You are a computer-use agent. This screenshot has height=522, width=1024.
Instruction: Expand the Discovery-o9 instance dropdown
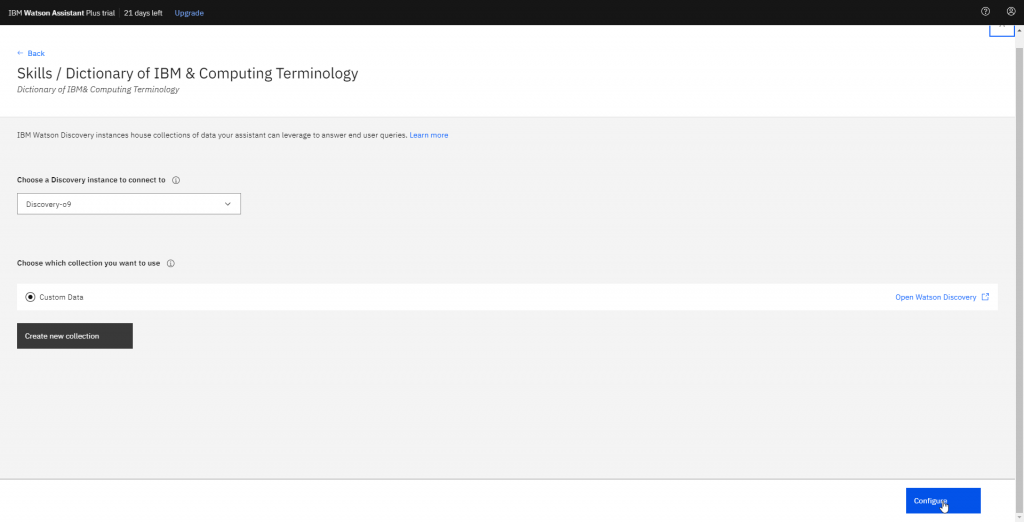click(129, 204)
